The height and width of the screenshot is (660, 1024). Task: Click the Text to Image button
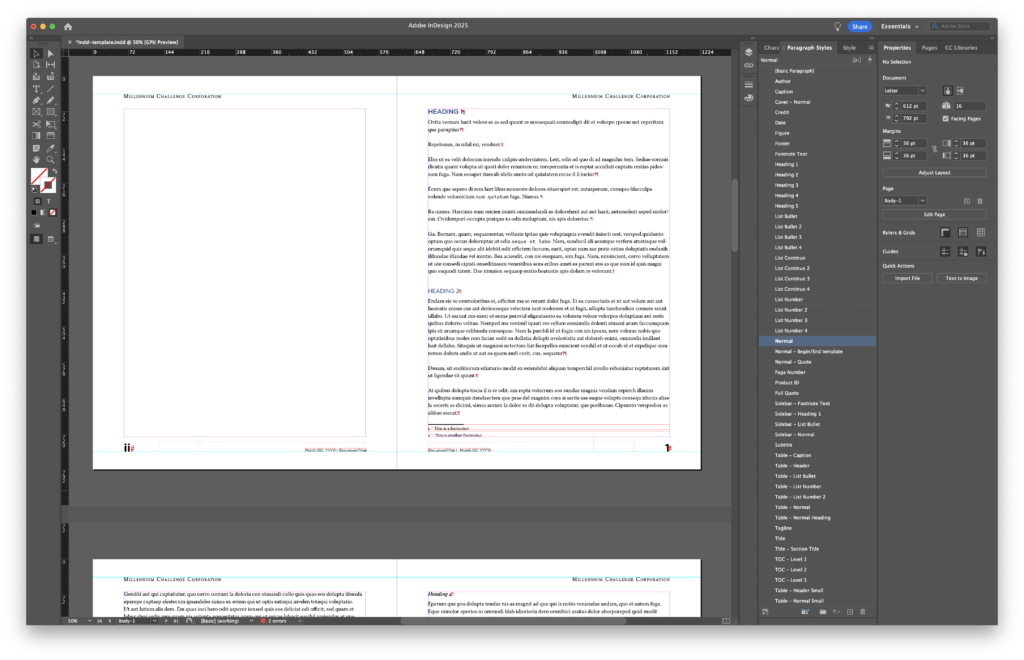[961, 278]
